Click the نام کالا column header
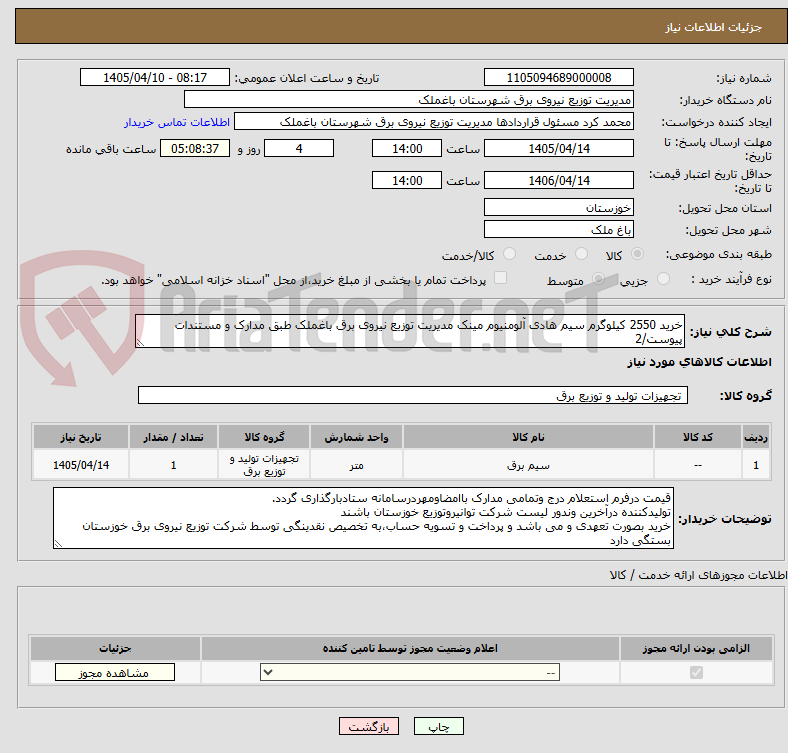Image resolution: width=788 pixels, height=753 pixels. [528, 437]
